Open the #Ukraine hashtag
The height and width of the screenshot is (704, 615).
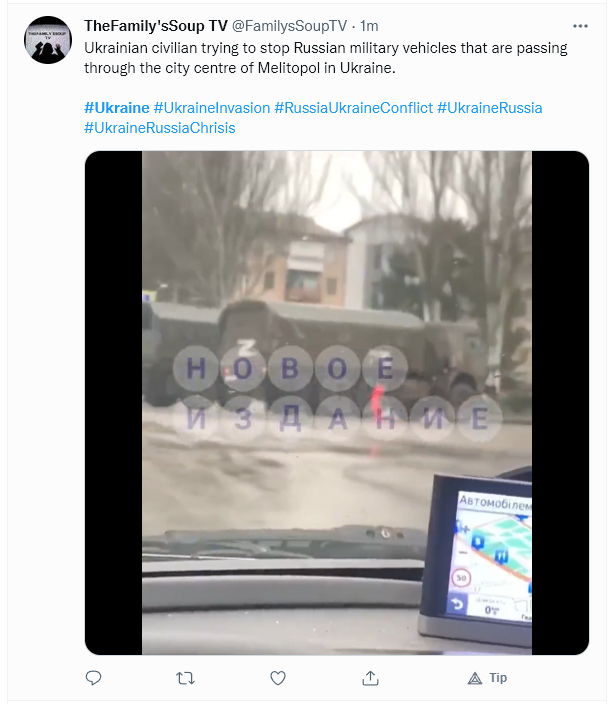pyautogui.click(x=117, y=108)
